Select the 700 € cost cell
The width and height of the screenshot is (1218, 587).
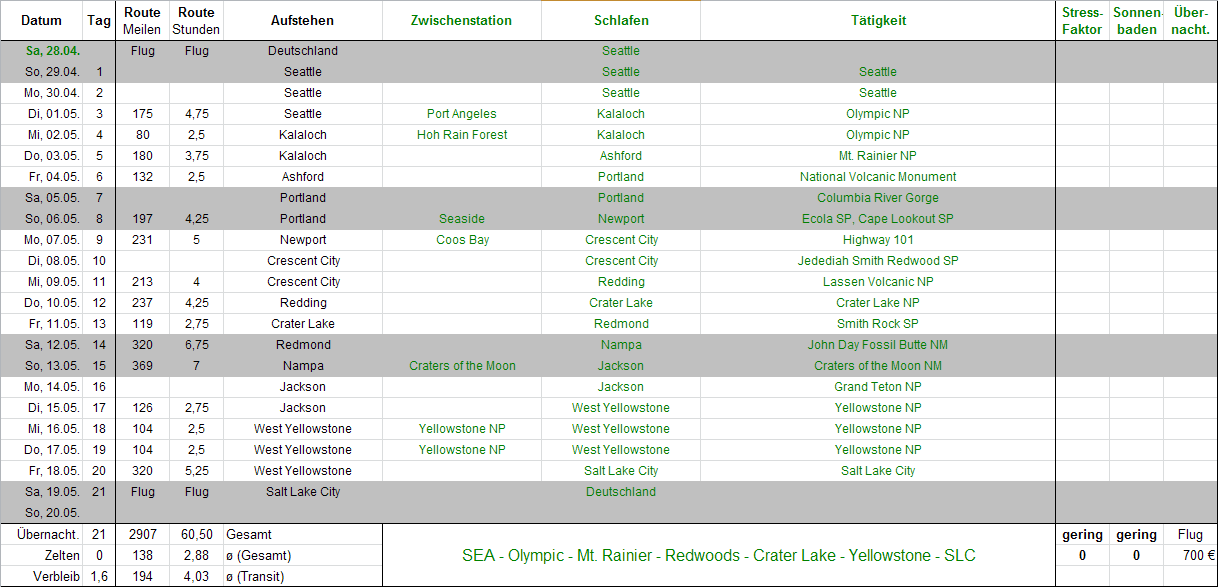click(1190, 555)
